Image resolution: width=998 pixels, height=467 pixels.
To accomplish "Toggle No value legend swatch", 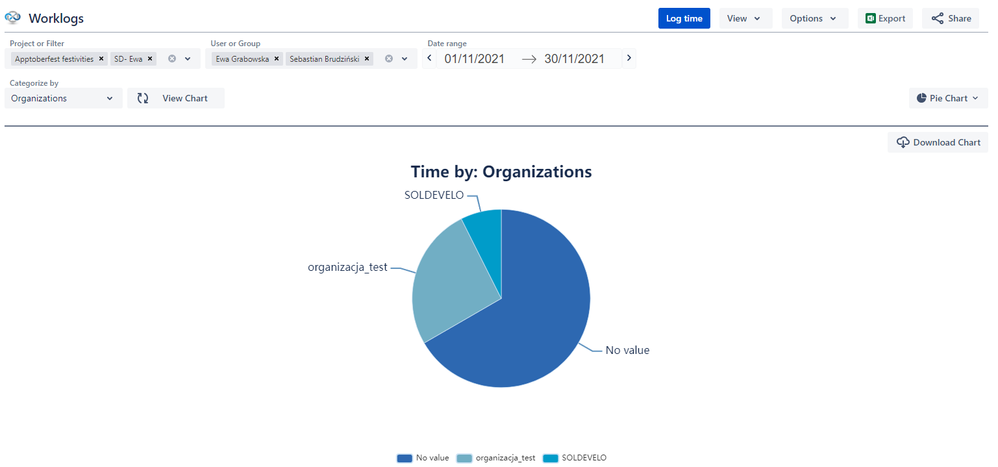I will tap(405, 458).
